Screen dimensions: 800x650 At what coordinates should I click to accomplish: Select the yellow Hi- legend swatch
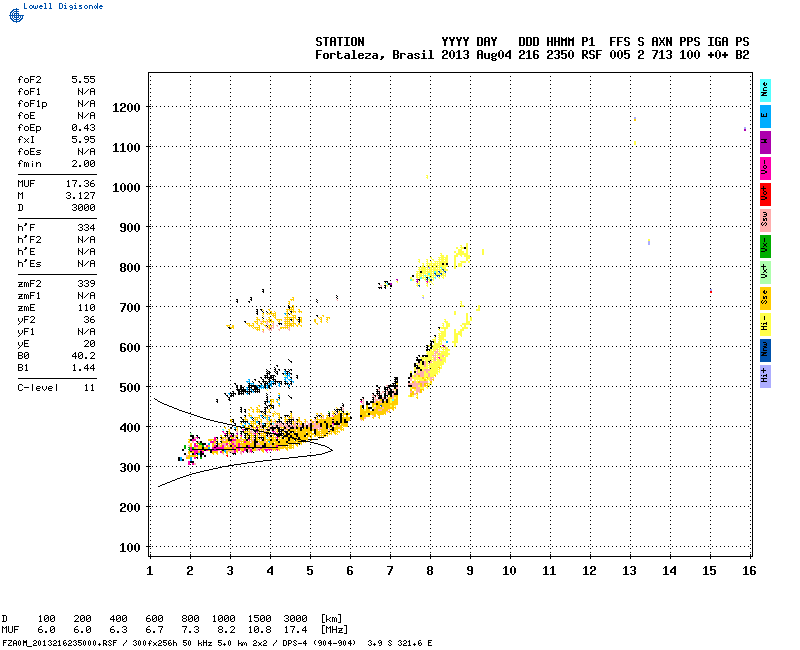click(765, 324)
